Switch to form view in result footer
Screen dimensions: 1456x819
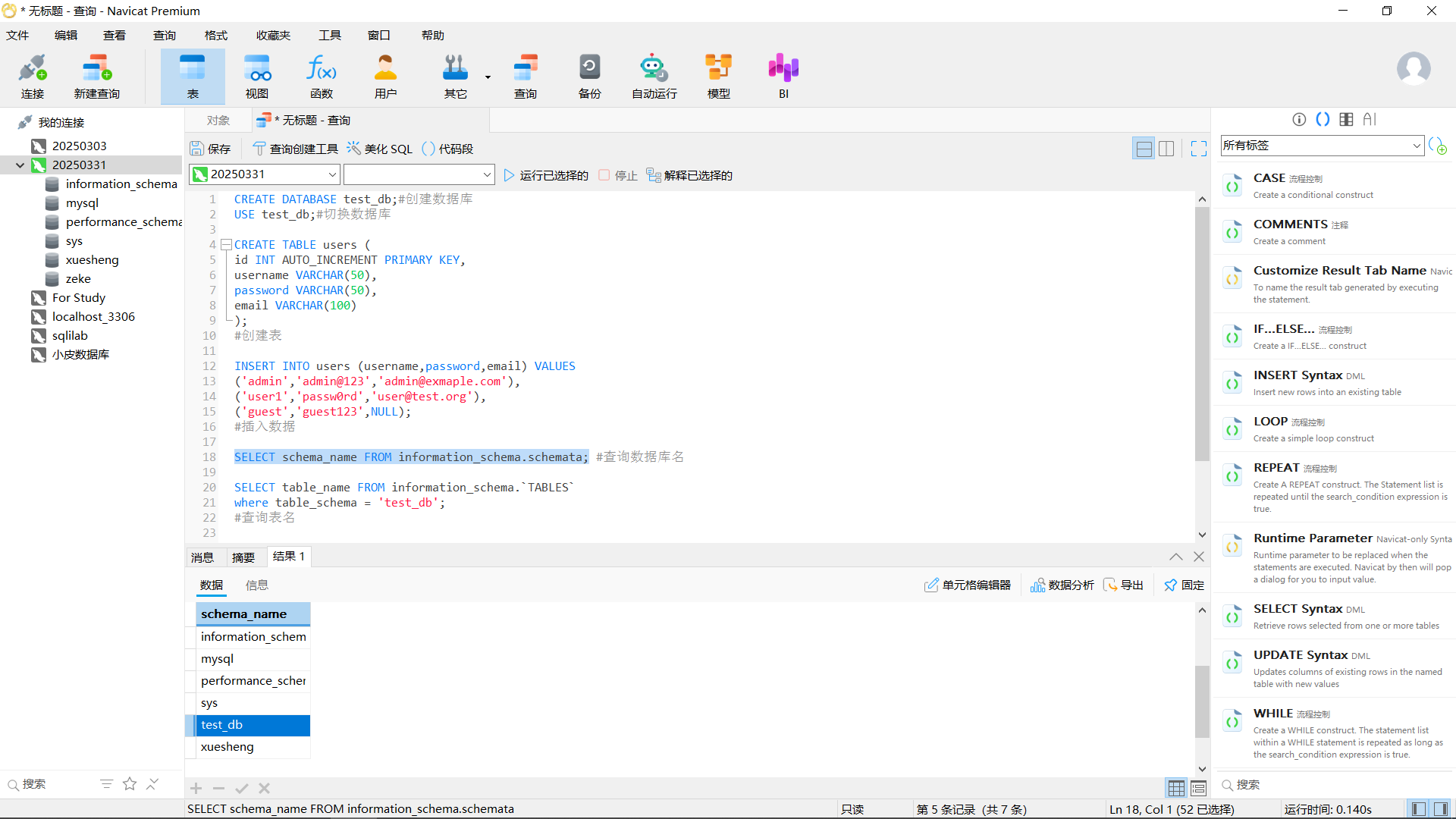[x=1198, y=788]
